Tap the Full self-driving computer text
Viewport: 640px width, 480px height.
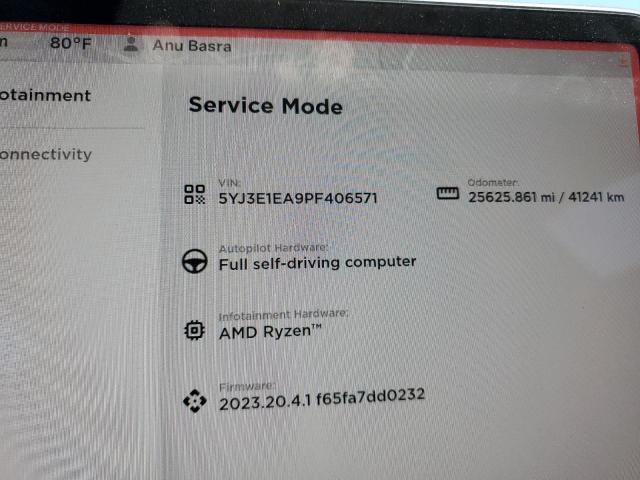tap(318, 263)
